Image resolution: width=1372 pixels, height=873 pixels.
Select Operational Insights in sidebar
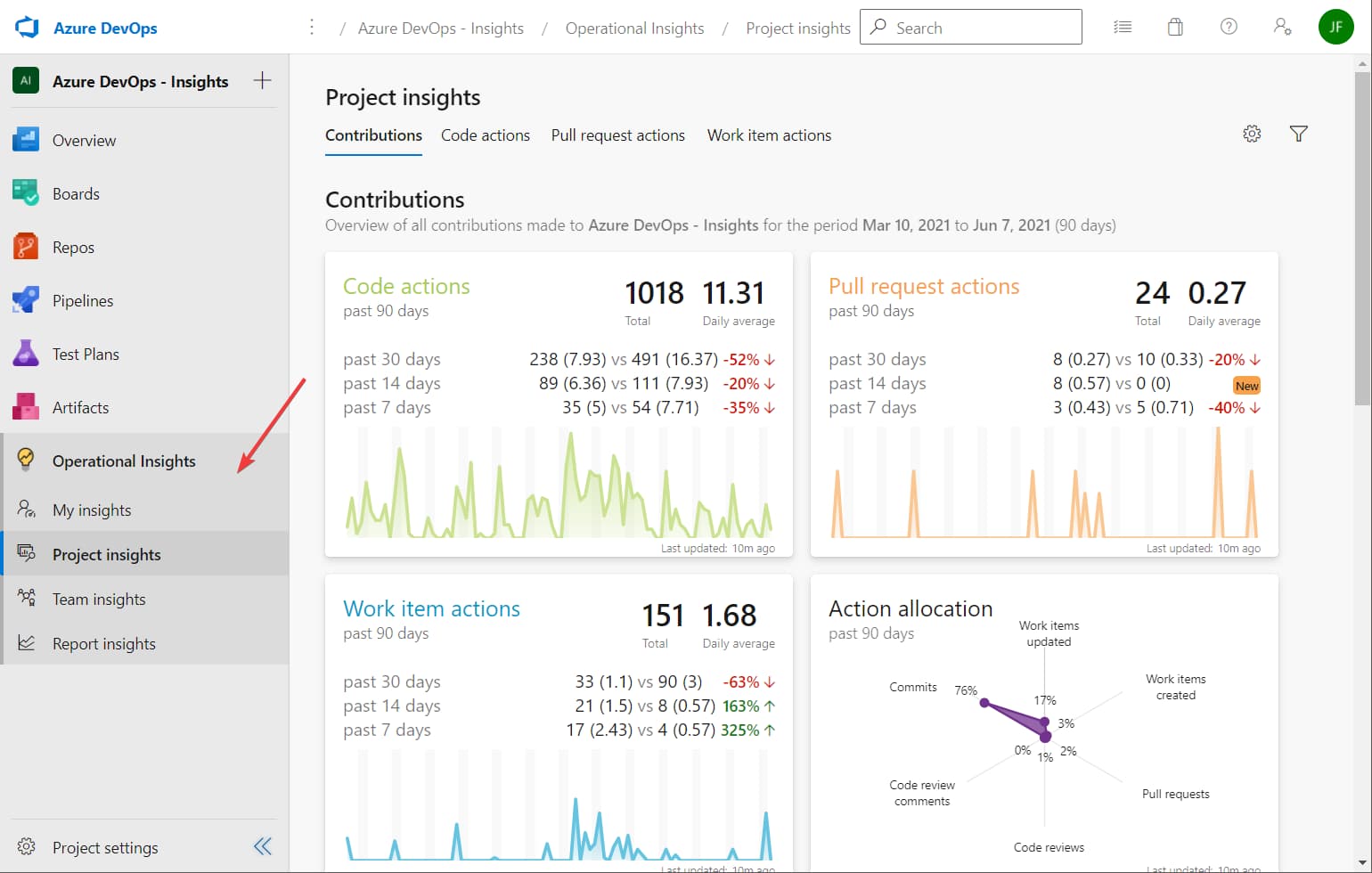[144, 461]
